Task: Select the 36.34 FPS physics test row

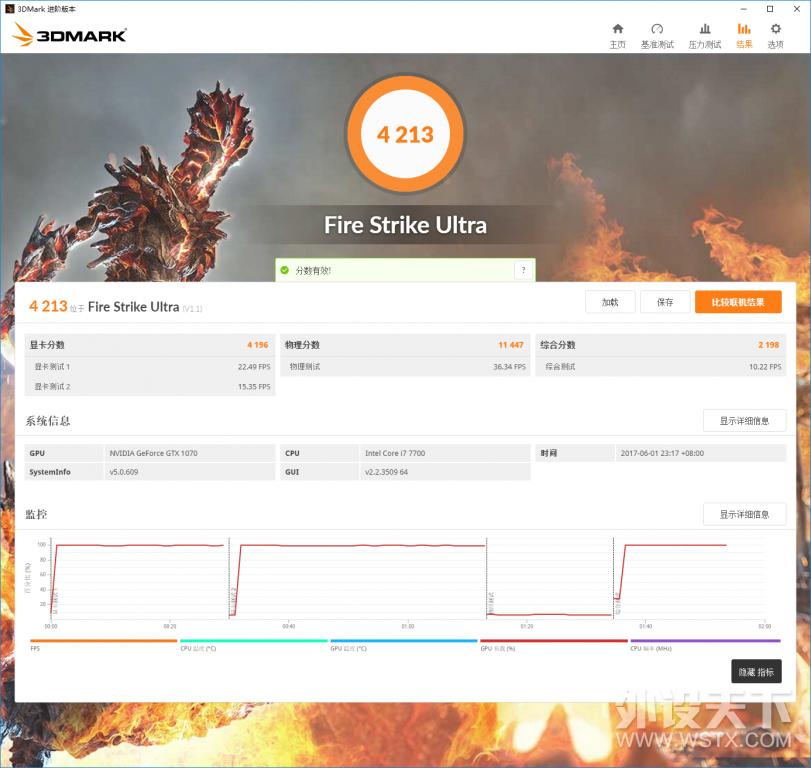Action: point(405,367)
